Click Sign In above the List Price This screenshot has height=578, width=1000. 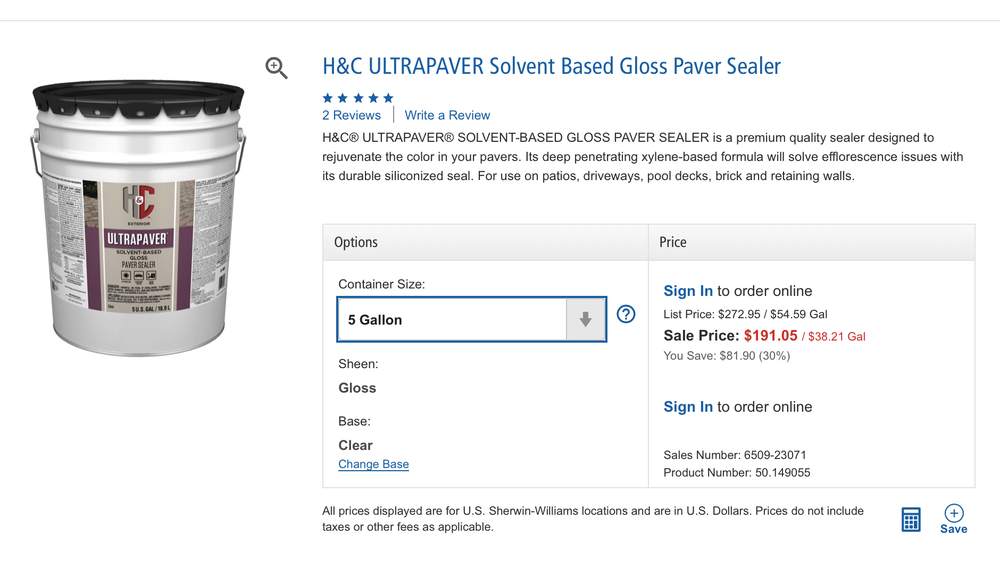click(x=688, y=291)
